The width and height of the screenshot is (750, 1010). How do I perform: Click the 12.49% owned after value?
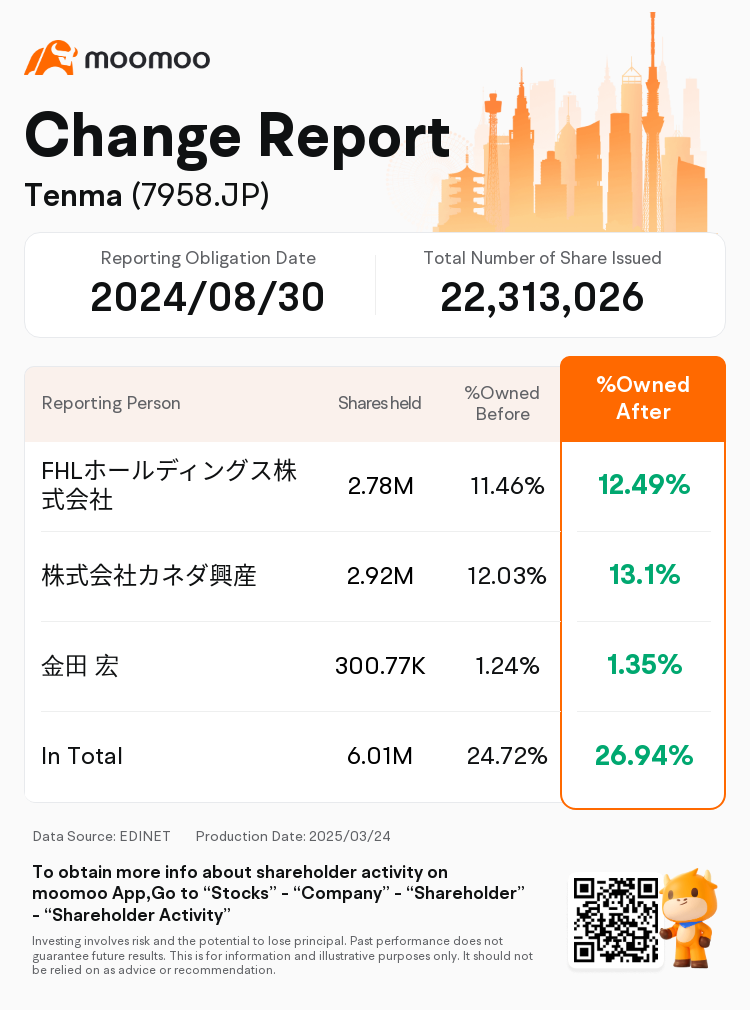coord(644,485)
